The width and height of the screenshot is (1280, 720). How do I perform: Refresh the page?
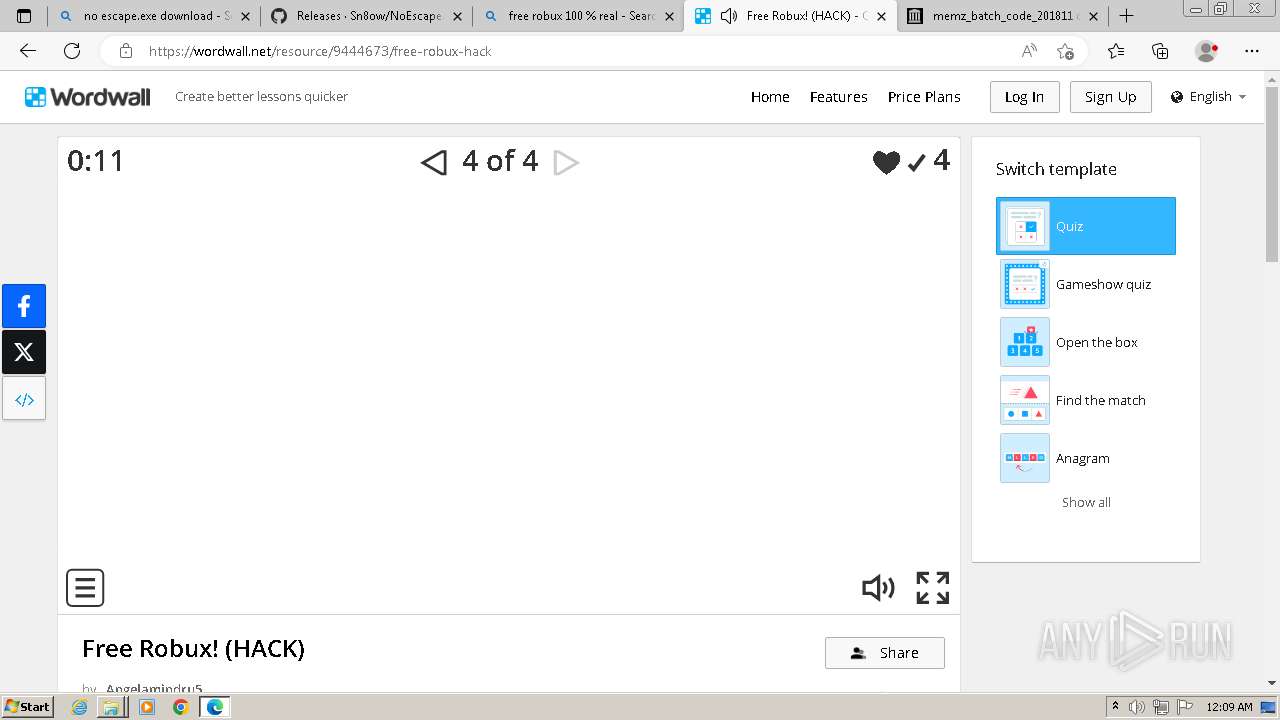[72, 51]
